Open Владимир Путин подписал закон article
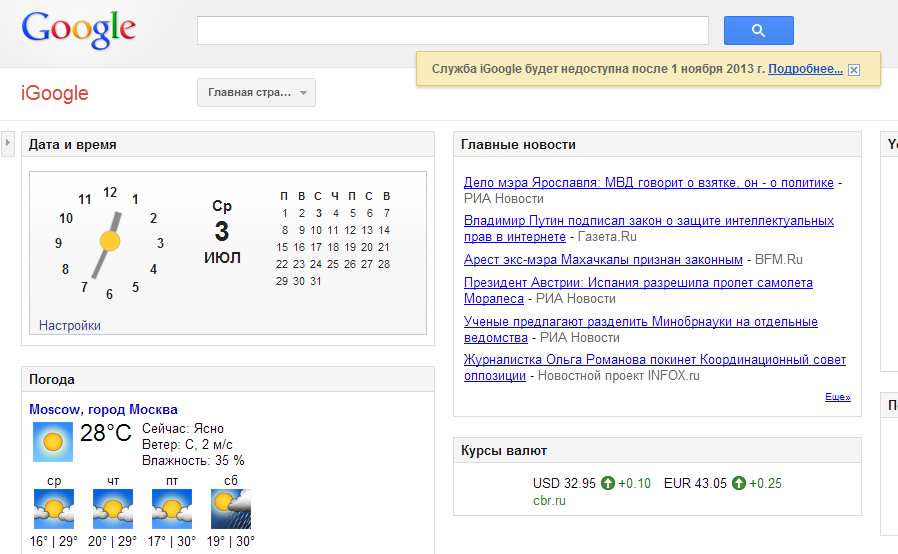Viewport: 898px width, 554px height. pyautogui.click(x=649, y=229)
